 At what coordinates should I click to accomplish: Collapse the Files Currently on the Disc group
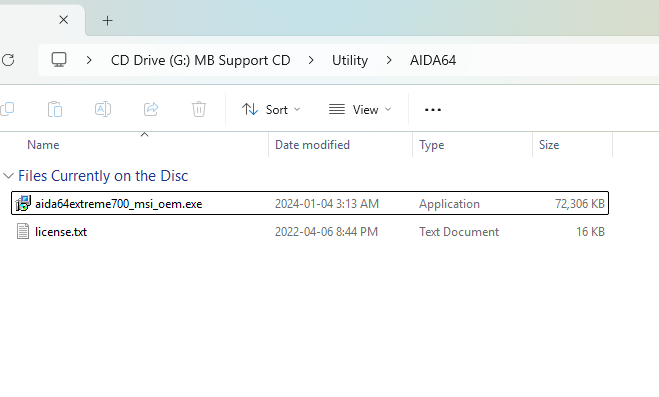click(x=8, y=176)
